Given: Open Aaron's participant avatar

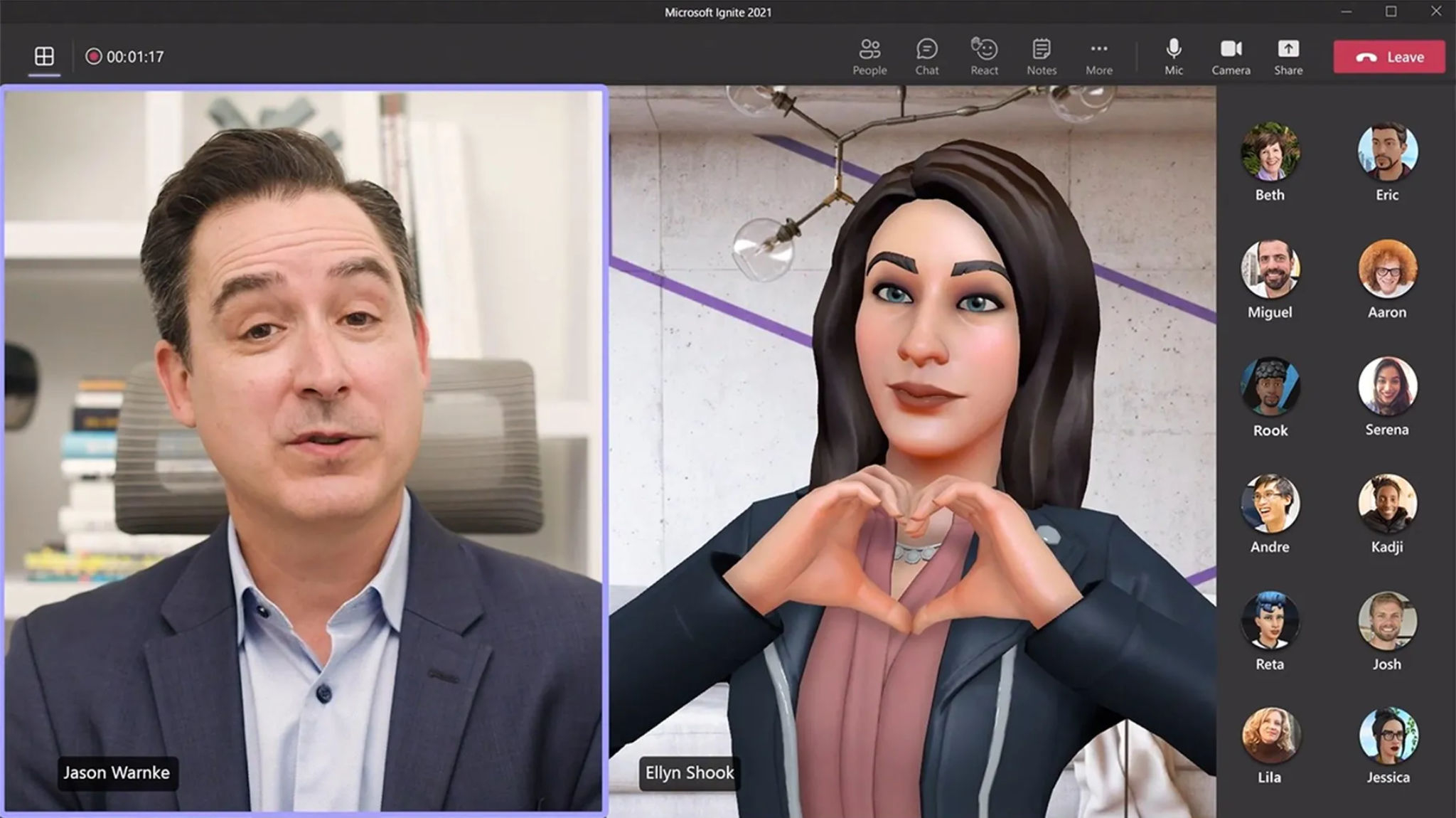Looking at the screenshot, I should pos(1387,269).
